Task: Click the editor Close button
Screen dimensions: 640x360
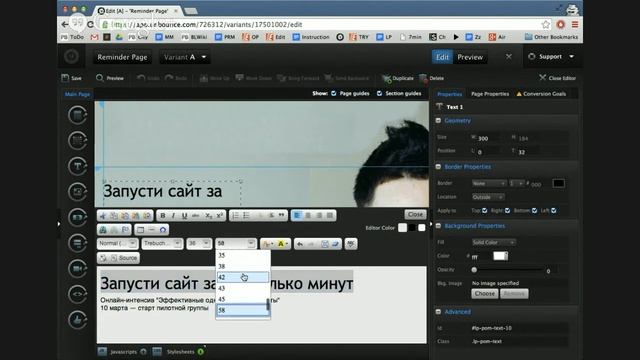Action: [x=415, y=214]
